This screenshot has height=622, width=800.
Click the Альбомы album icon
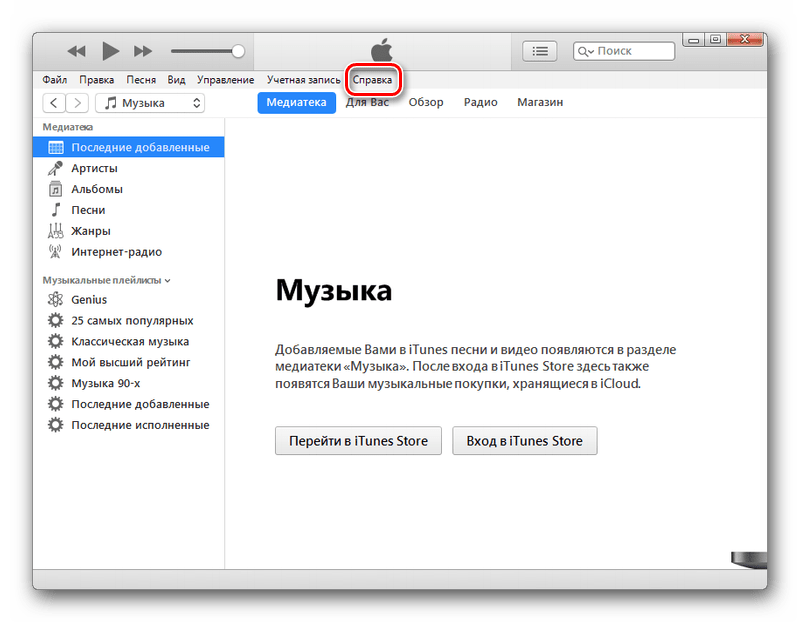click(55, 189)
